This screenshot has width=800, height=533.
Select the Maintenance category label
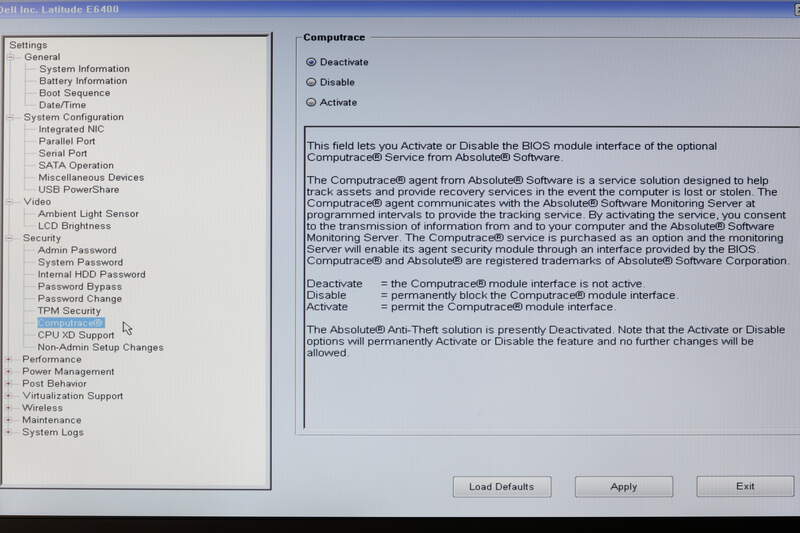coord(52,420)
